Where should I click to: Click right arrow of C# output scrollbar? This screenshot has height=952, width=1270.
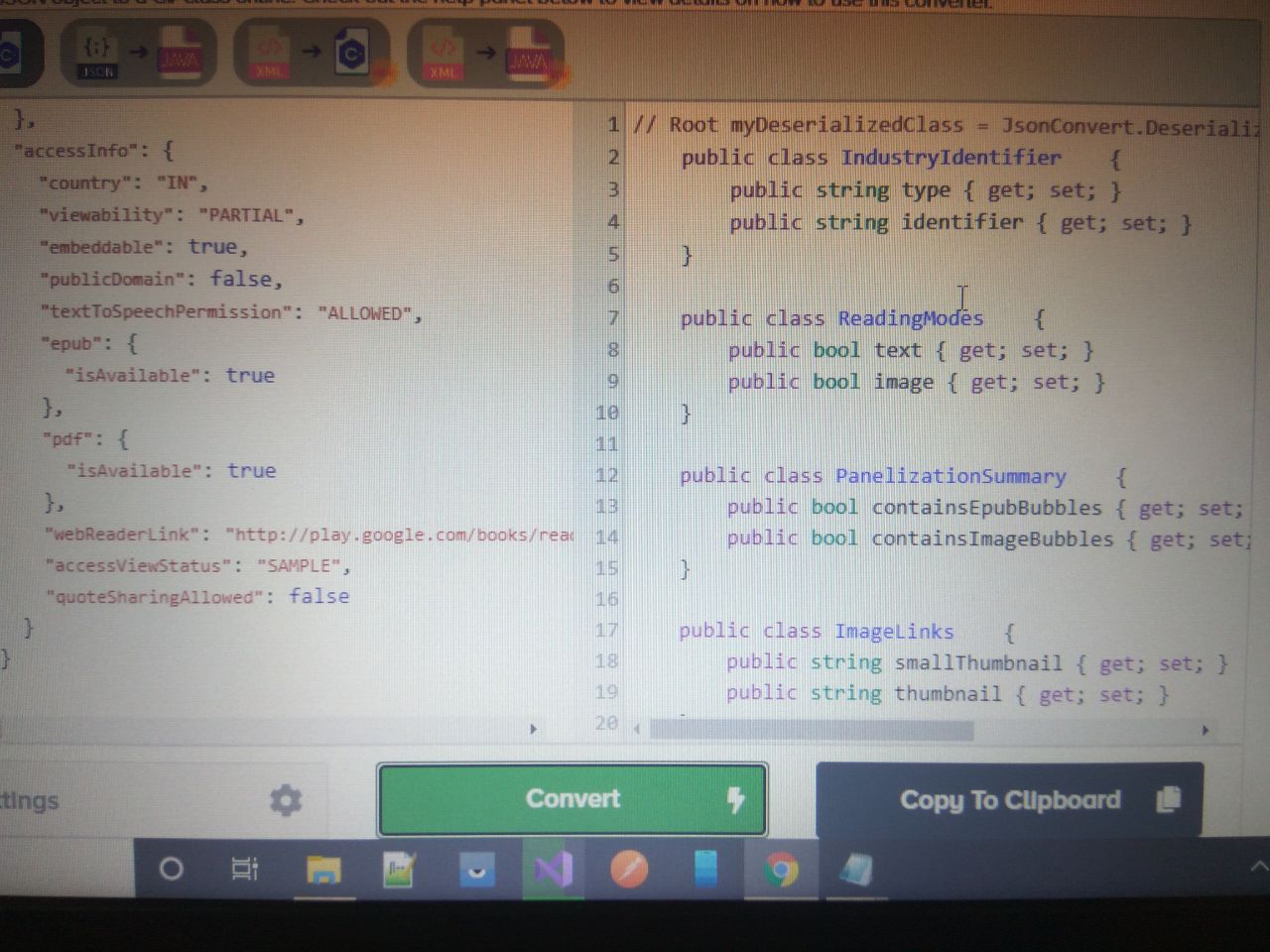coord(1206,730)
